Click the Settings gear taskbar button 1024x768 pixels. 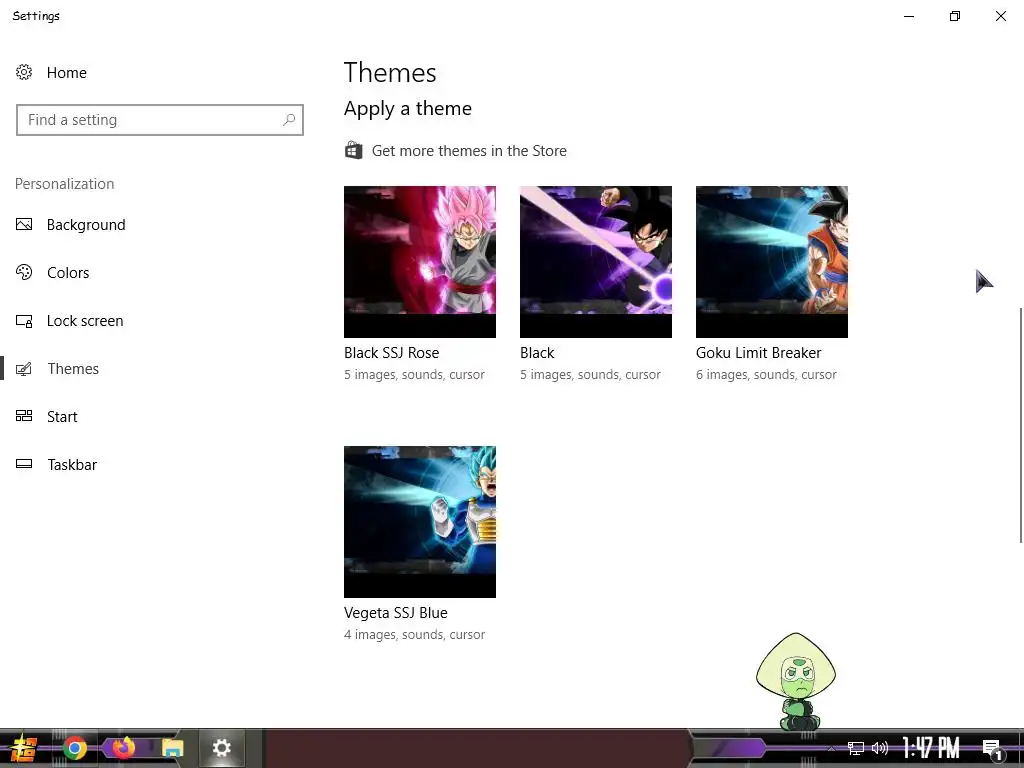(x=222, y=748)
